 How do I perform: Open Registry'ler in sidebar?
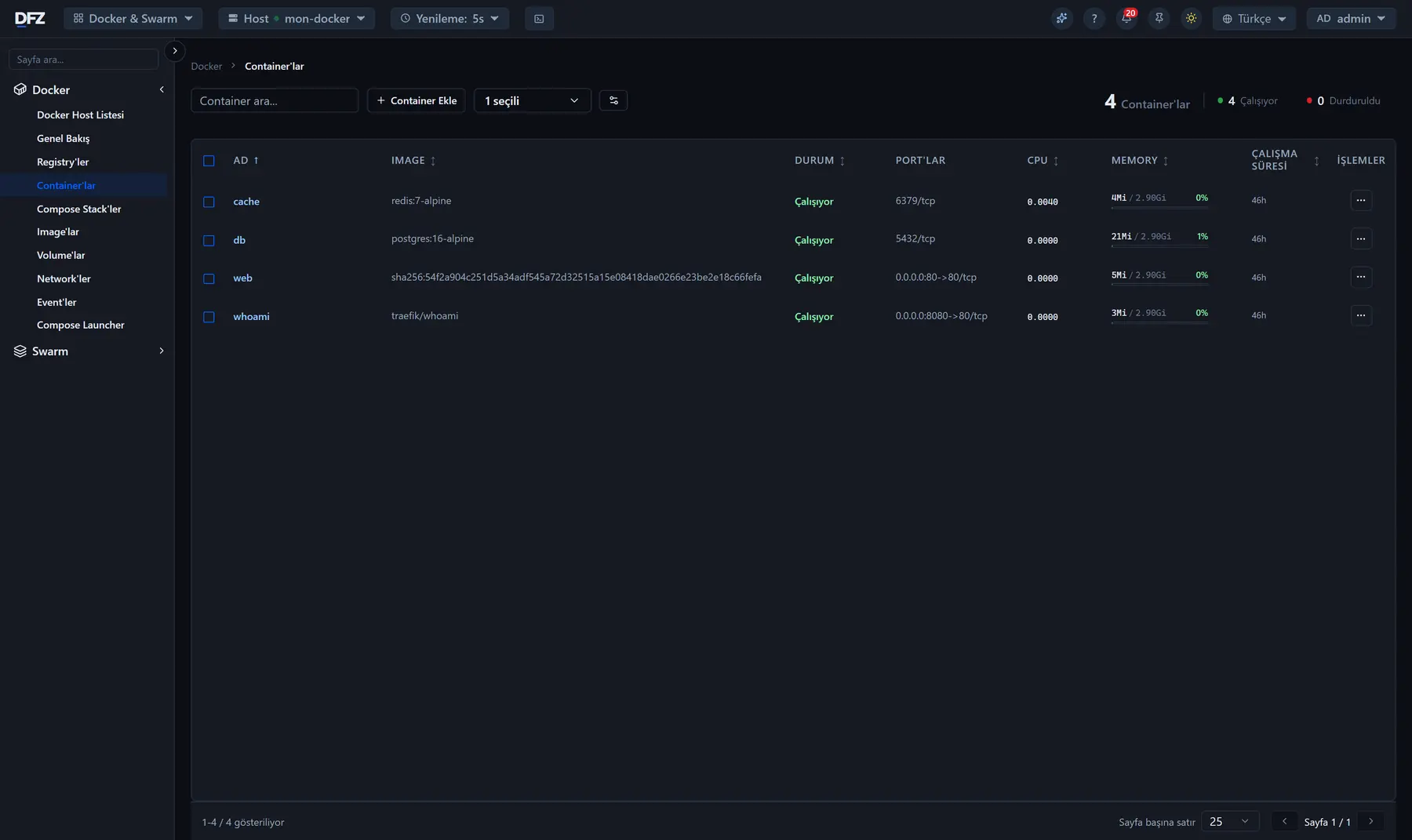[63, 162]
